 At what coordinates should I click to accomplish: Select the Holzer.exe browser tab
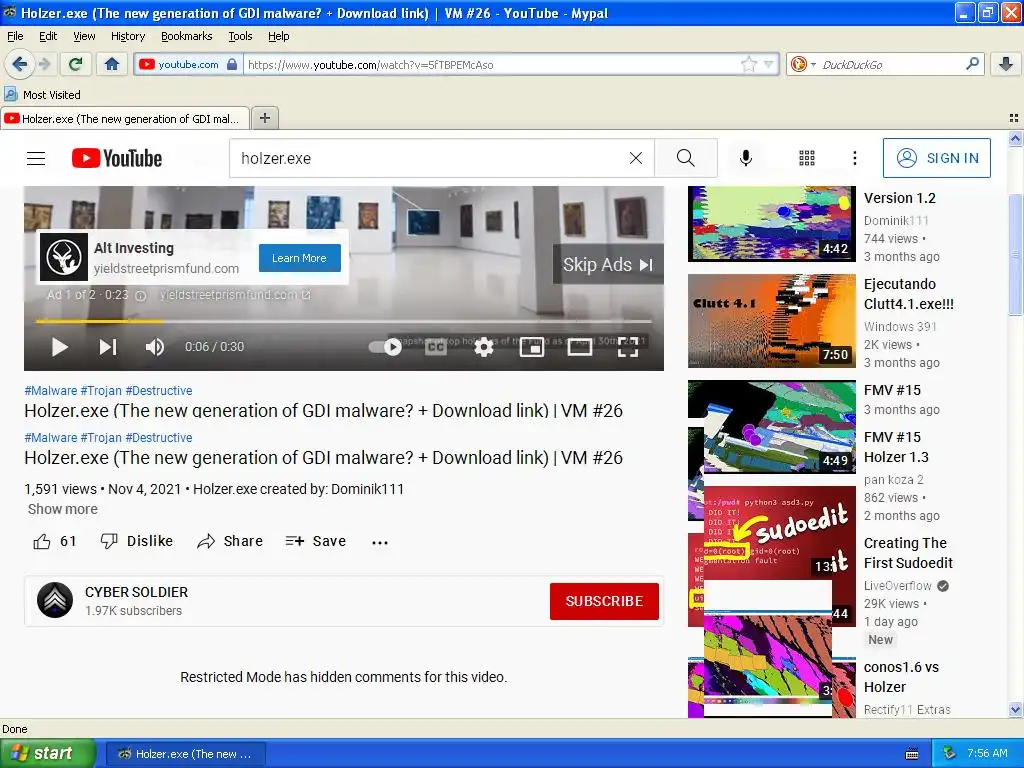(x=125, y=119)
